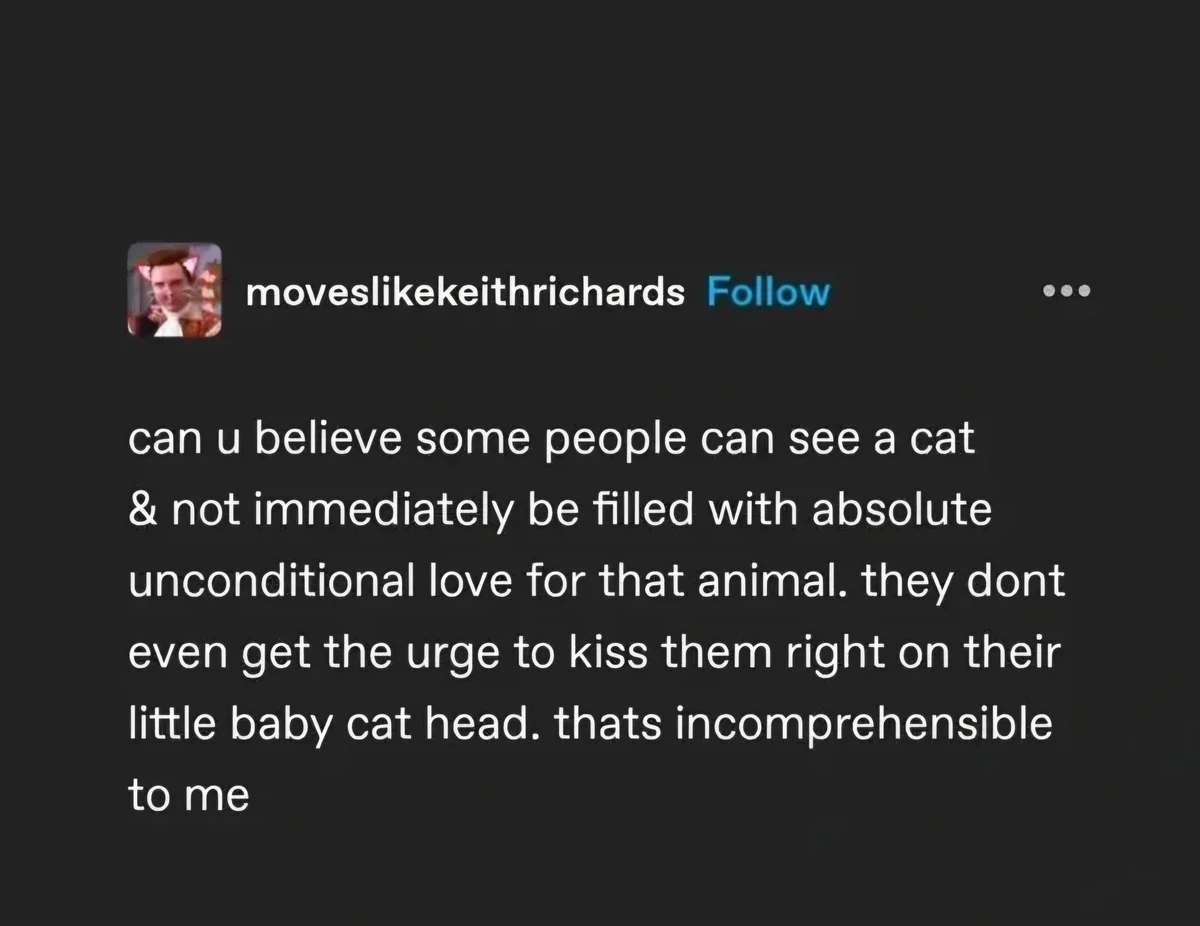Click the word "unconditional" in the post
This screenshot has height=926, width=1200.
click(x=270, y=582)
